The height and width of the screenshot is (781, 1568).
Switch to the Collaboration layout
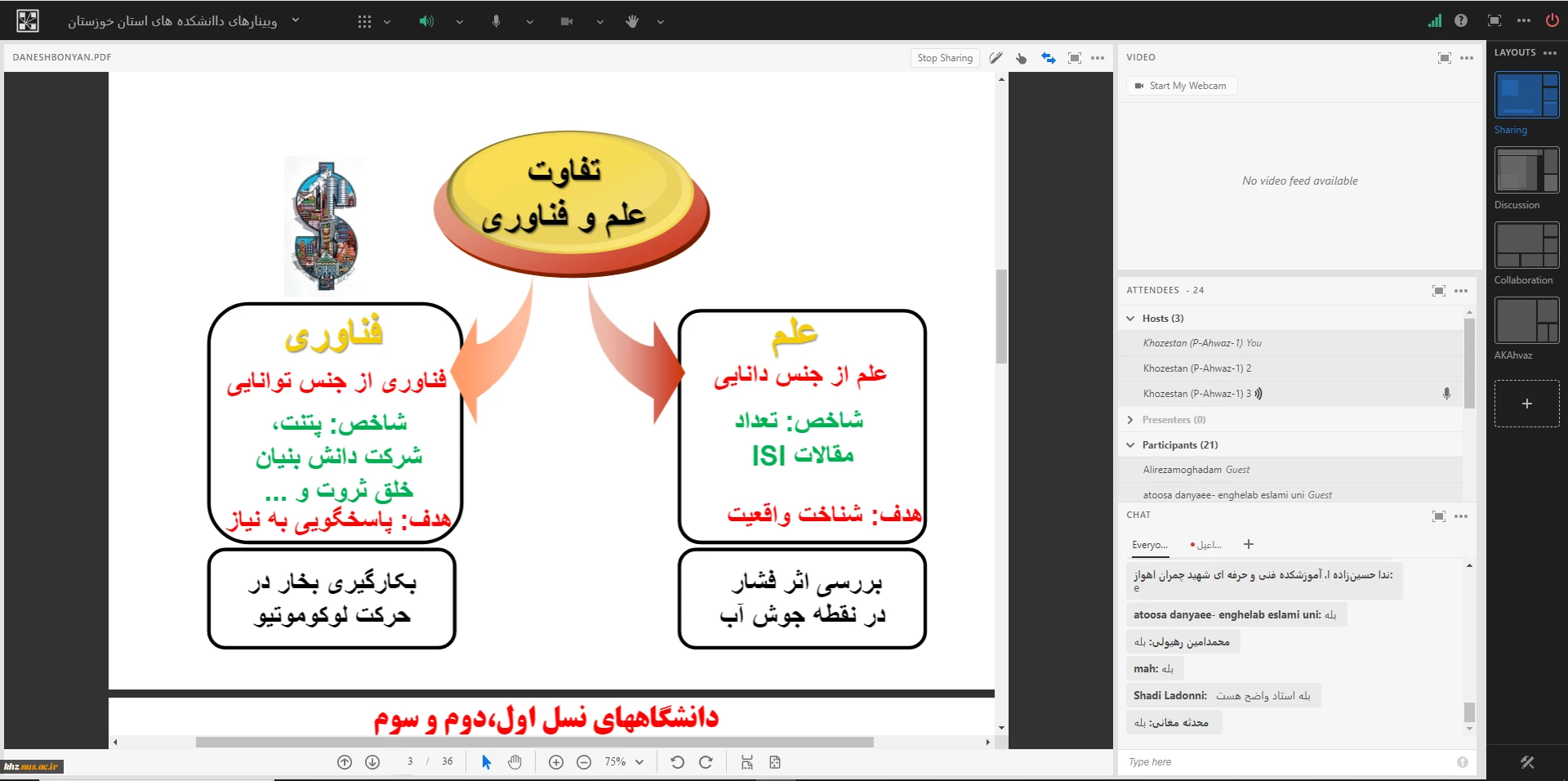click(x=1526, y=246)
